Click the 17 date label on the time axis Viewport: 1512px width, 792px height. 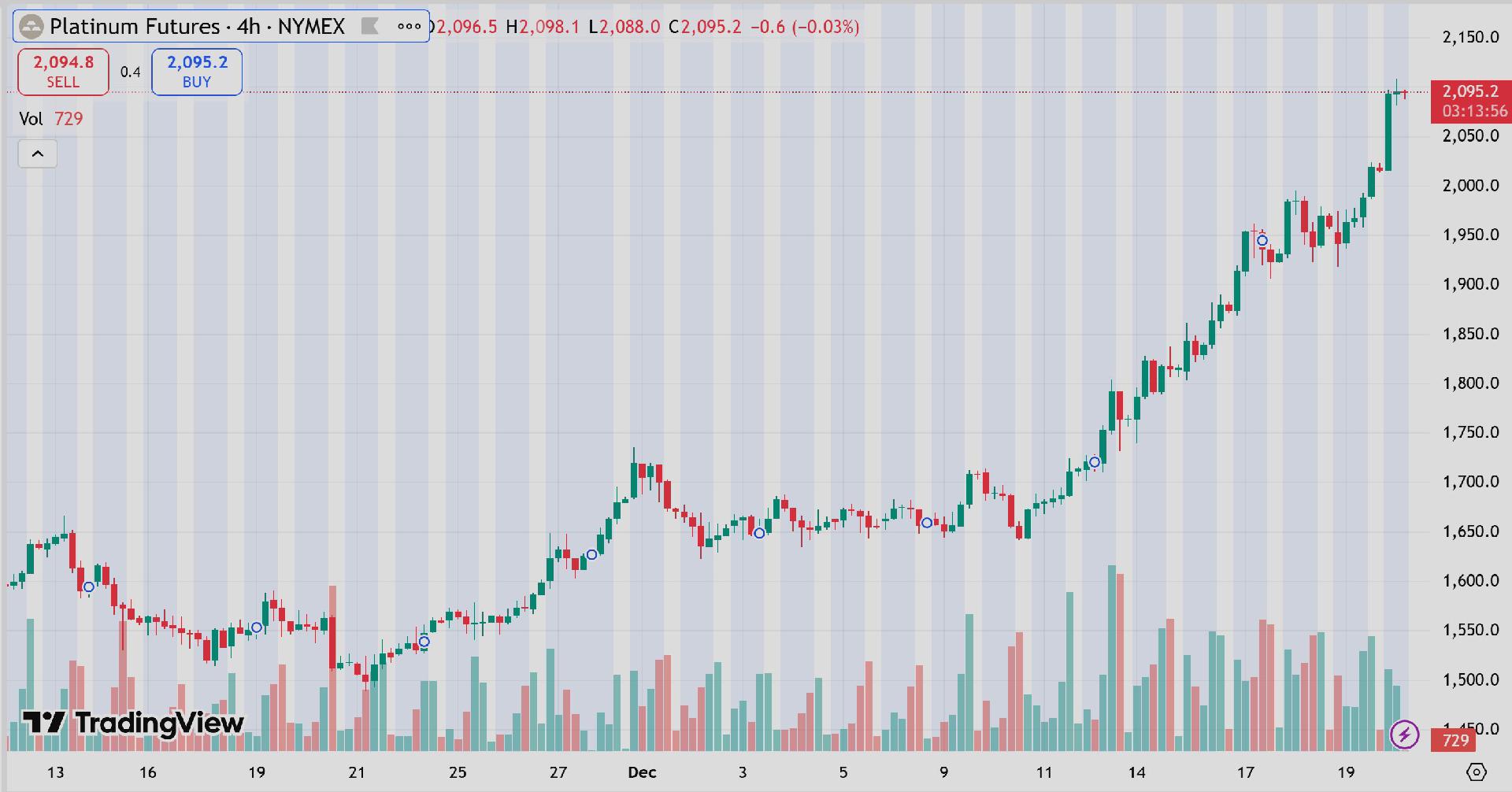point(1245,772)
